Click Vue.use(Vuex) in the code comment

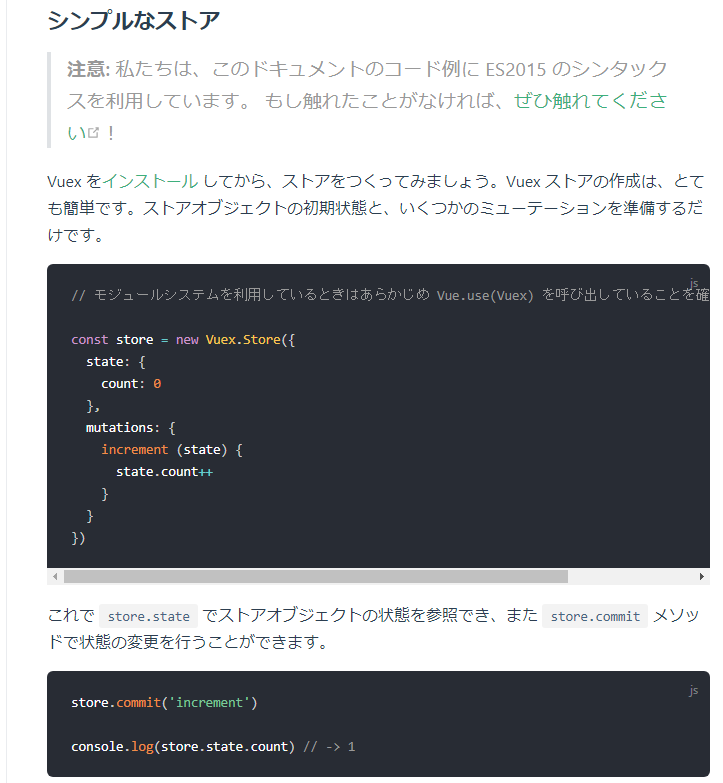click(x=485, y=296)
